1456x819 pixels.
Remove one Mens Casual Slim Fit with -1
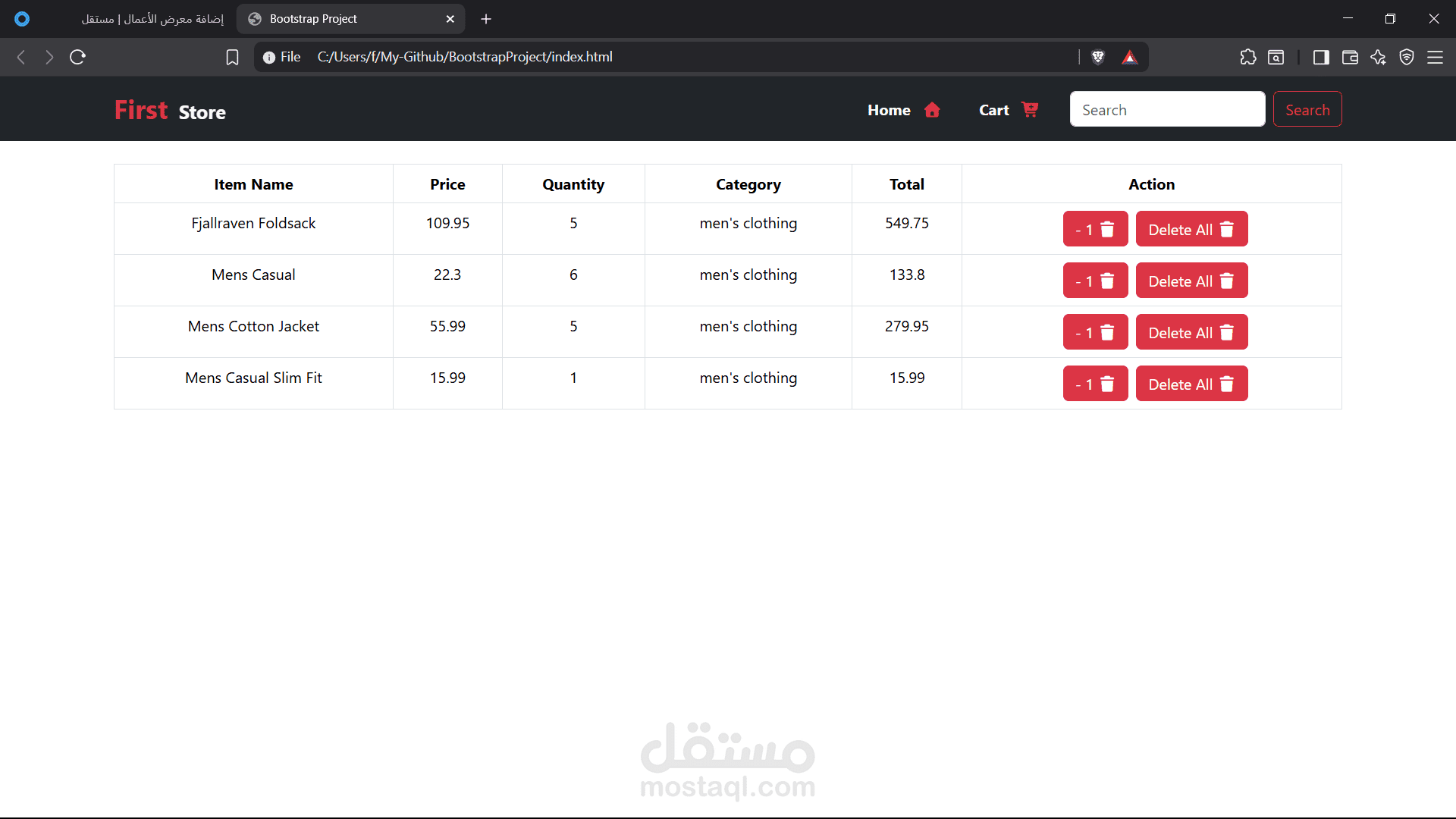click(x=1095, y=384)
